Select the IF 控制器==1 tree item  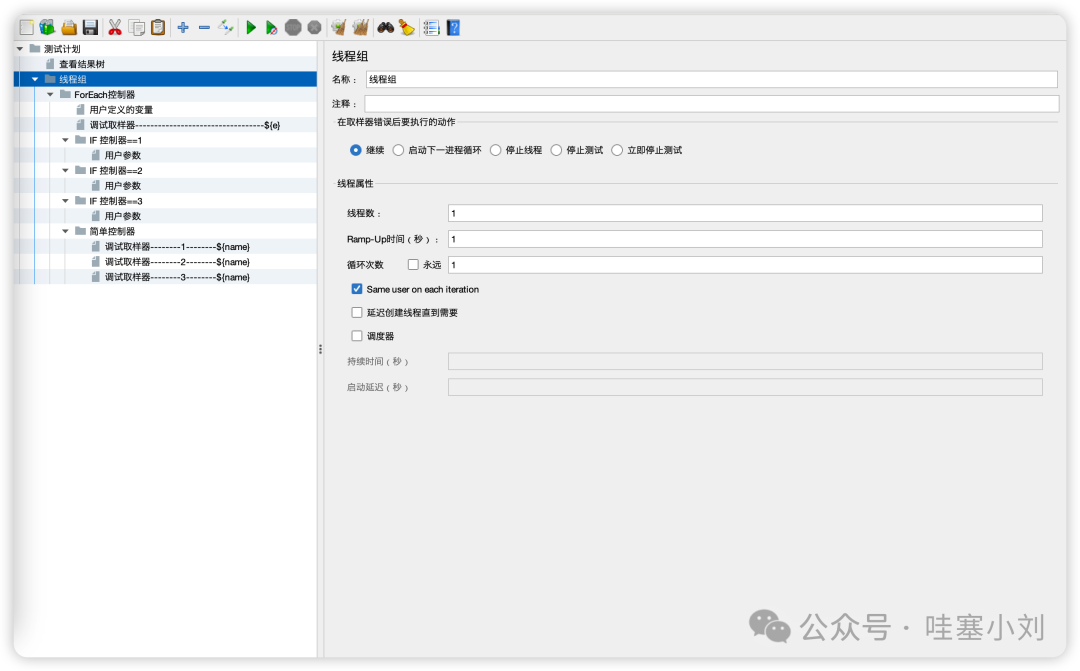click(116, 140)
